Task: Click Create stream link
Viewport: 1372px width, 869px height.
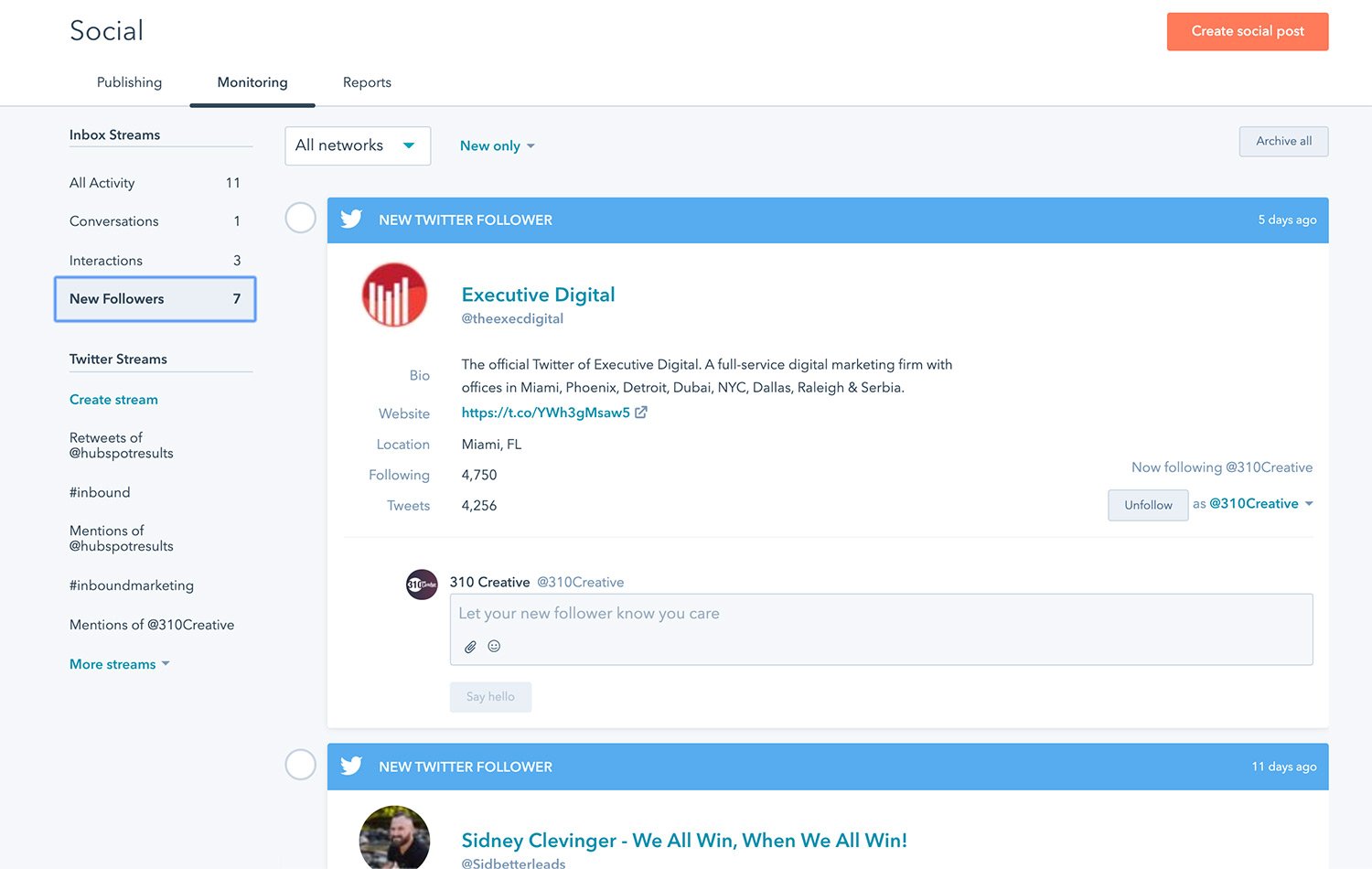Action: click(113, 400)
